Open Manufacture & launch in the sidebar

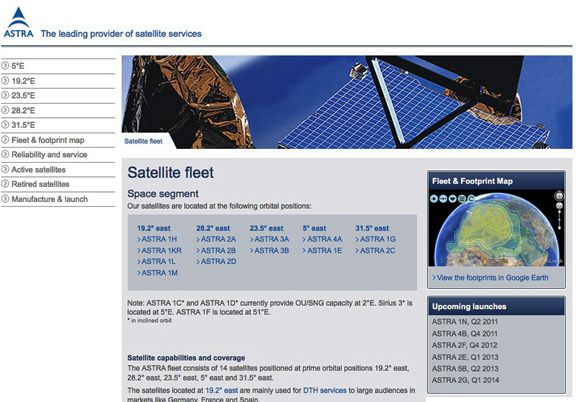pyautogui.click(x=58, y=199)
